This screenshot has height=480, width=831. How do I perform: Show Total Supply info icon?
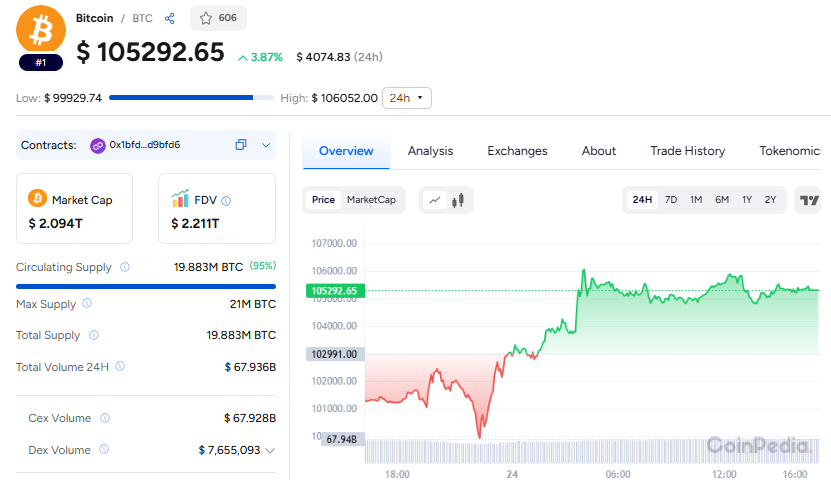coord(94,335)
